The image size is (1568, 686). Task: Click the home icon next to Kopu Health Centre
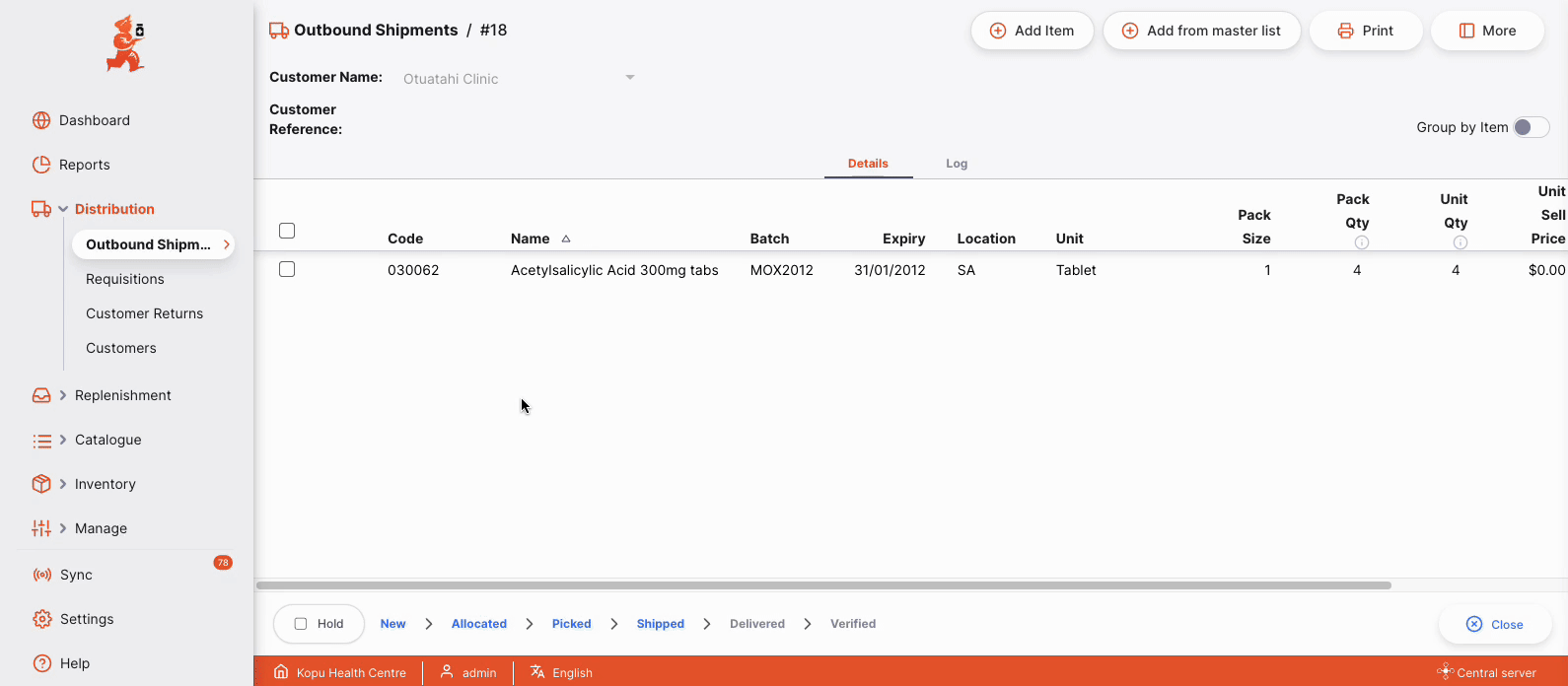[x=281, y=672]
